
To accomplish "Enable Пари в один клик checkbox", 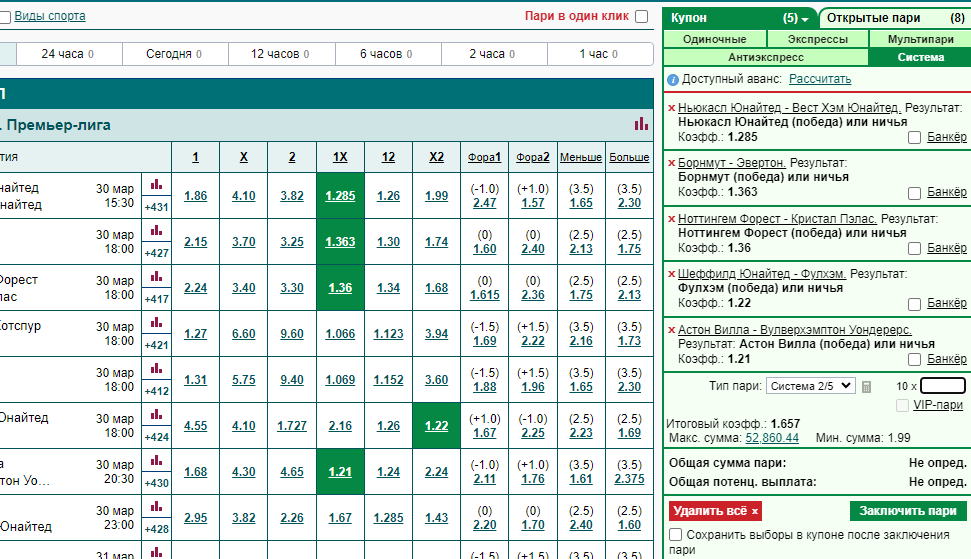I will 642,17.
